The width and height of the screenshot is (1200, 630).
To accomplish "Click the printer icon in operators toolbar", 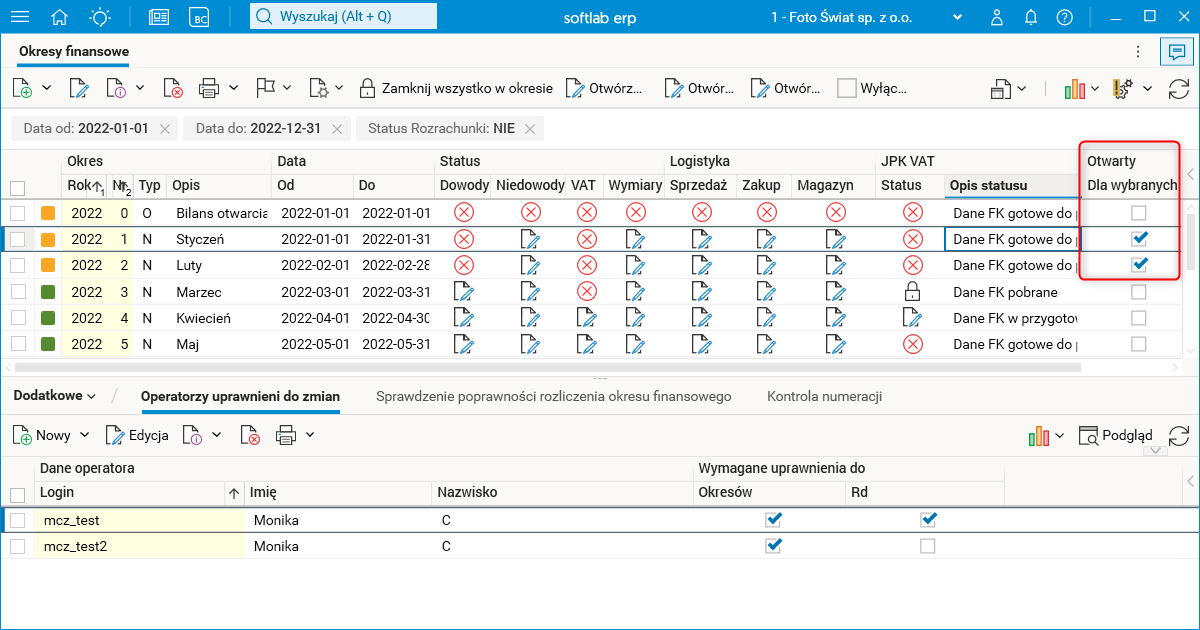I will (x=286, y=435).
